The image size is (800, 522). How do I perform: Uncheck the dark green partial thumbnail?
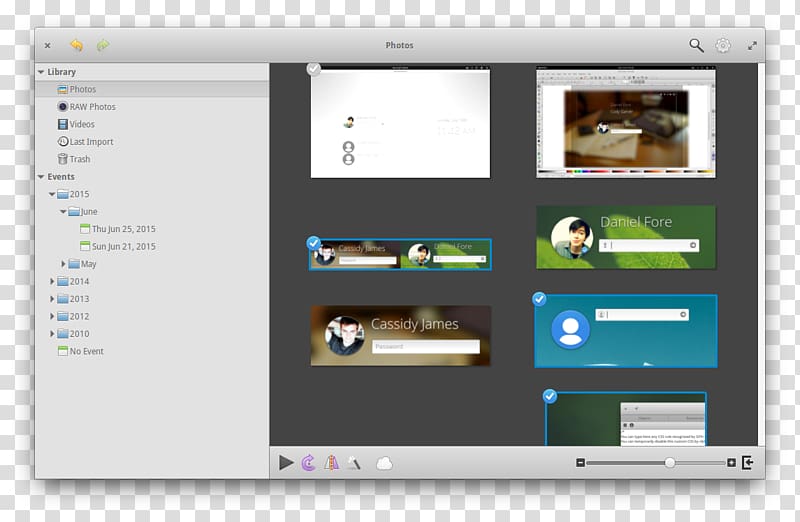tap(549, 396)
